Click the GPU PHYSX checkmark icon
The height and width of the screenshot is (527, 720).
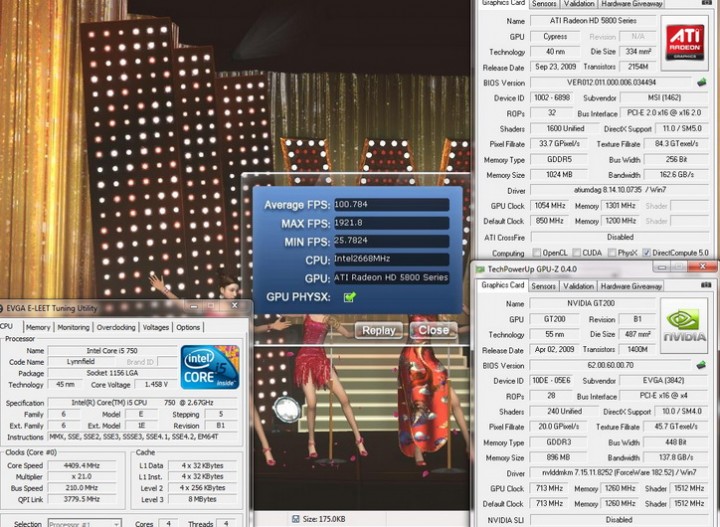(x=349, y=297)
